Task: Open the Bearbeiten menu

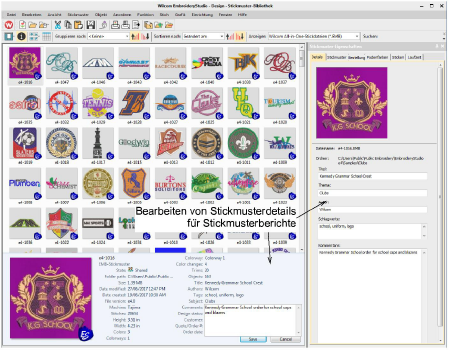Action: tap(32, 15)
